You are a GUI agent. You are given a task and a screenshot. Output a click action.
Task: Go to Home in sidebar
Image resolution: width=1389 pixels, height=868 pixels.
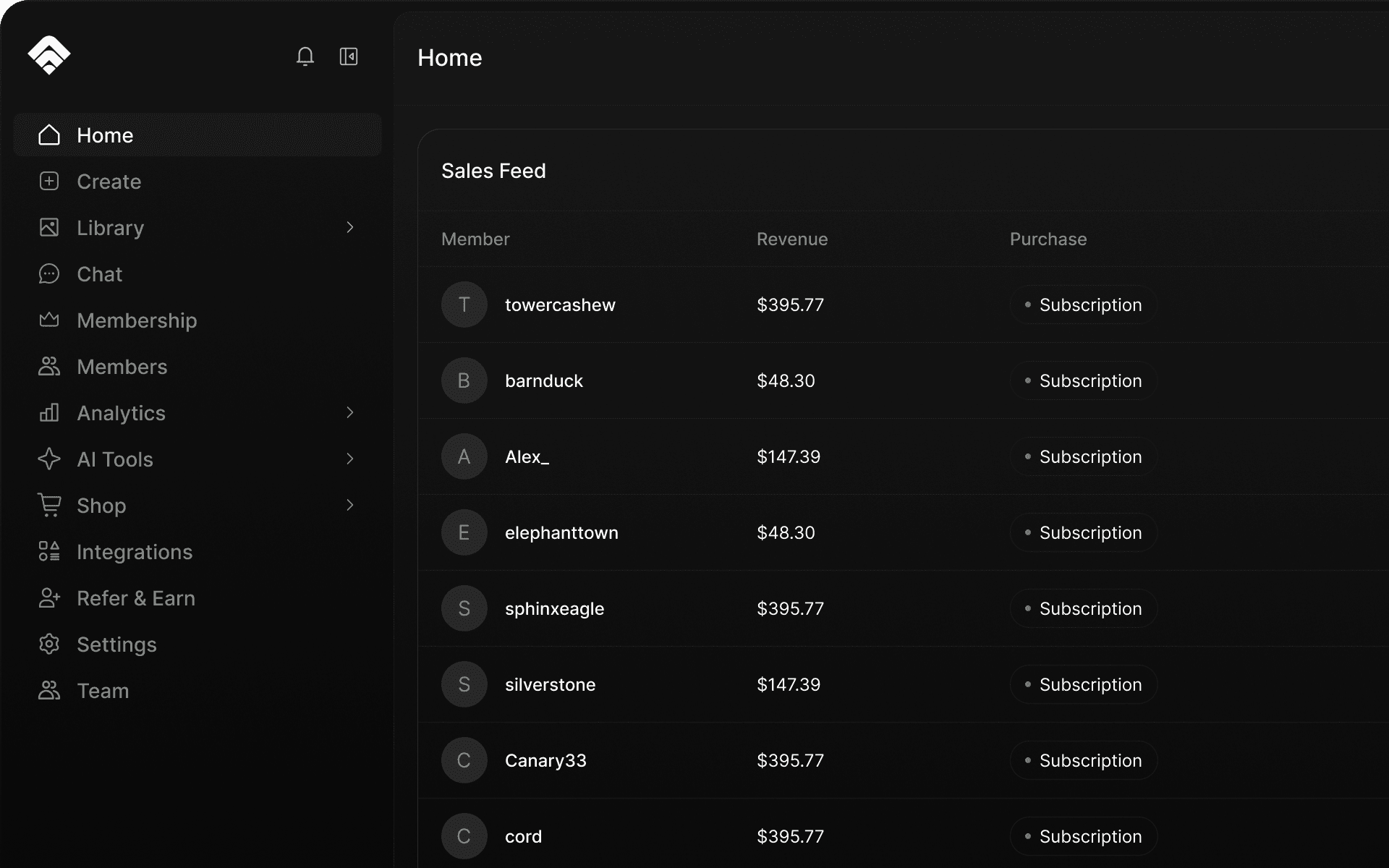click(197, 135)
